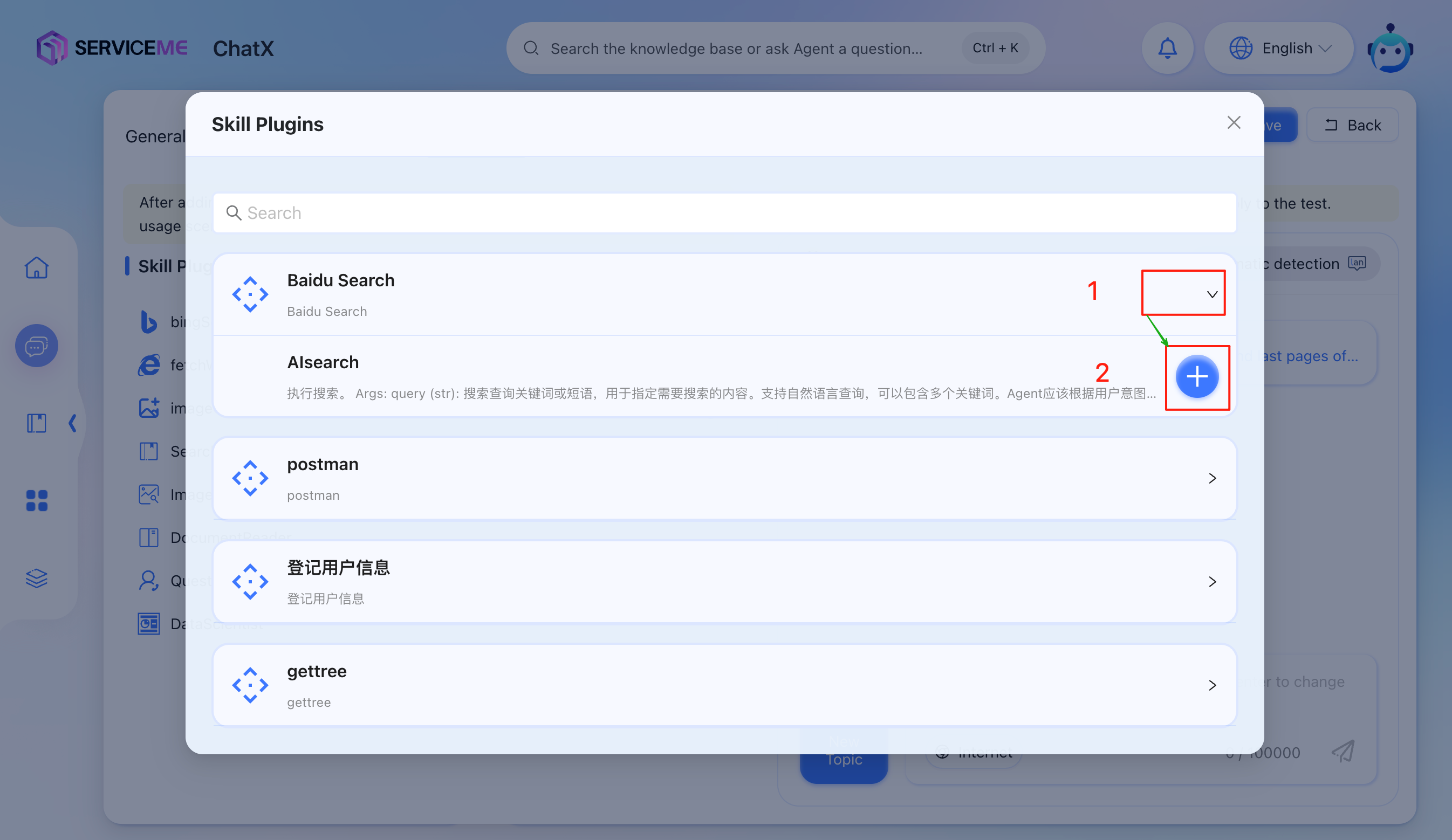The height and width of the screenshot is (840, 1452).
Task: Open the apps grid sidebar icon
Action: tap(37, 501)
